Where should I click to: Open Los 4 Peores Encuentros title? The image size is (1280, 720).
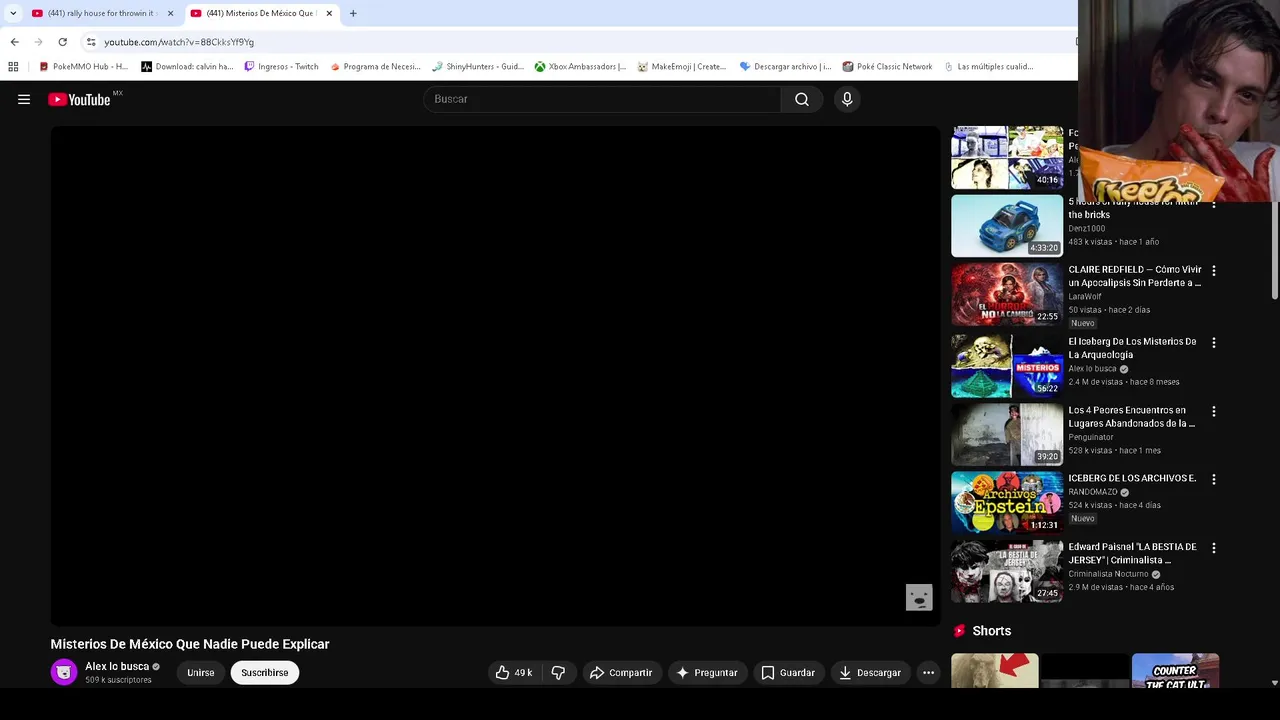tap(1131, 416)
